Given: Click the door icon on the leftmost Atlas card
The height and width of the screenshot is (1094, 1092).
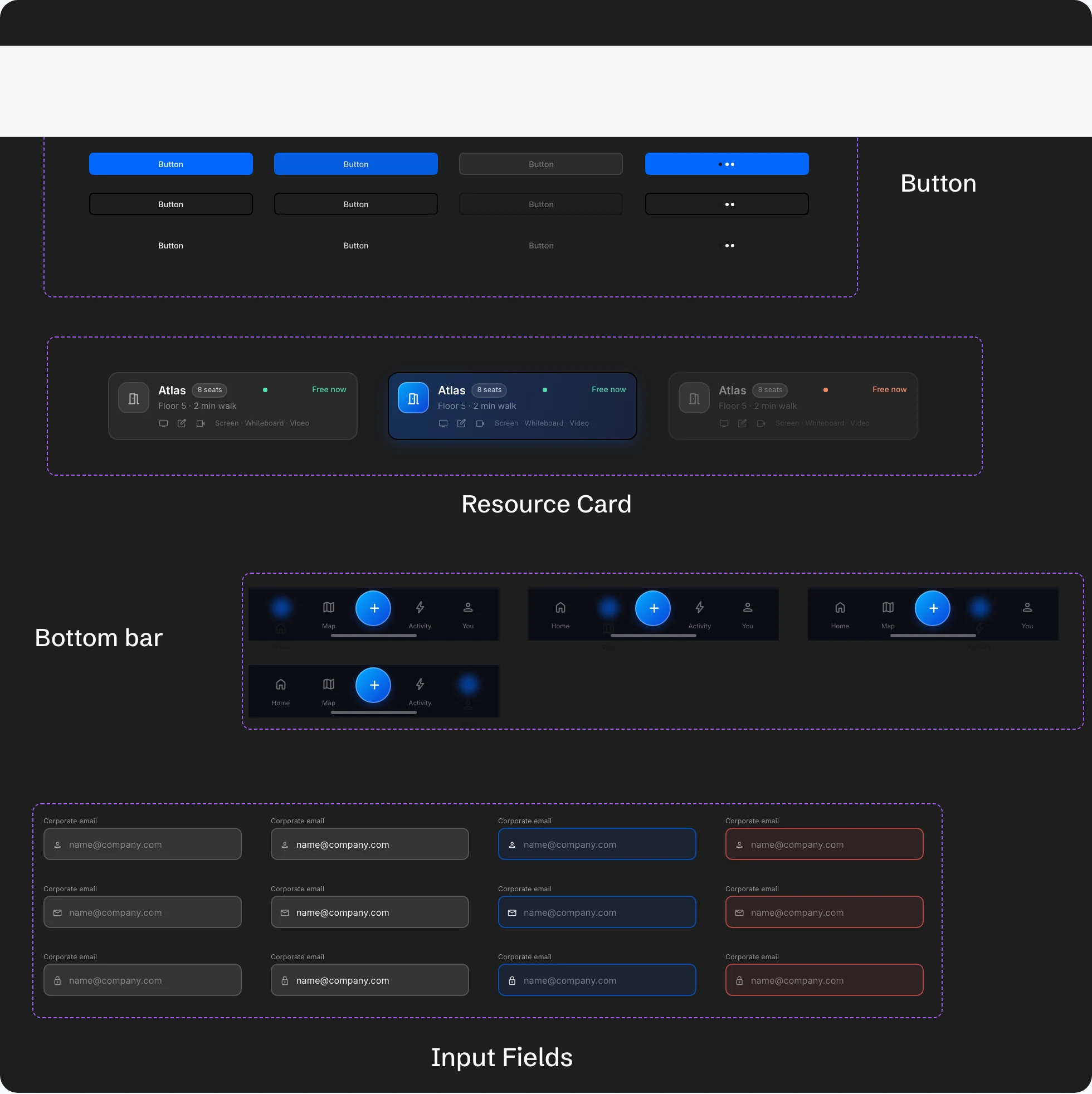Looking at the screenshot, I should (133, 398).
